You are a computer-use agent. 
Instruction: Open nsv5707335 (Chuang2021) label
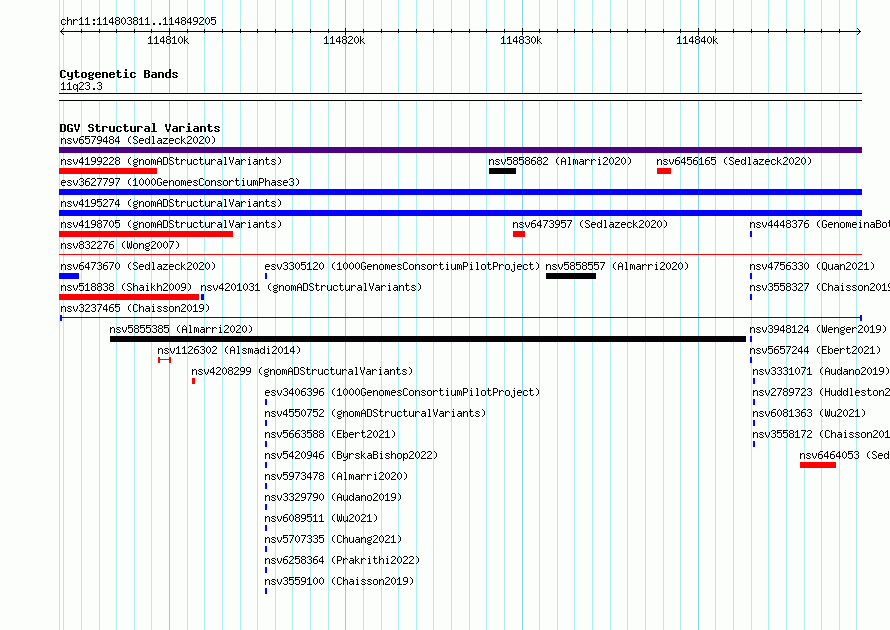click(x=333, y=539)
